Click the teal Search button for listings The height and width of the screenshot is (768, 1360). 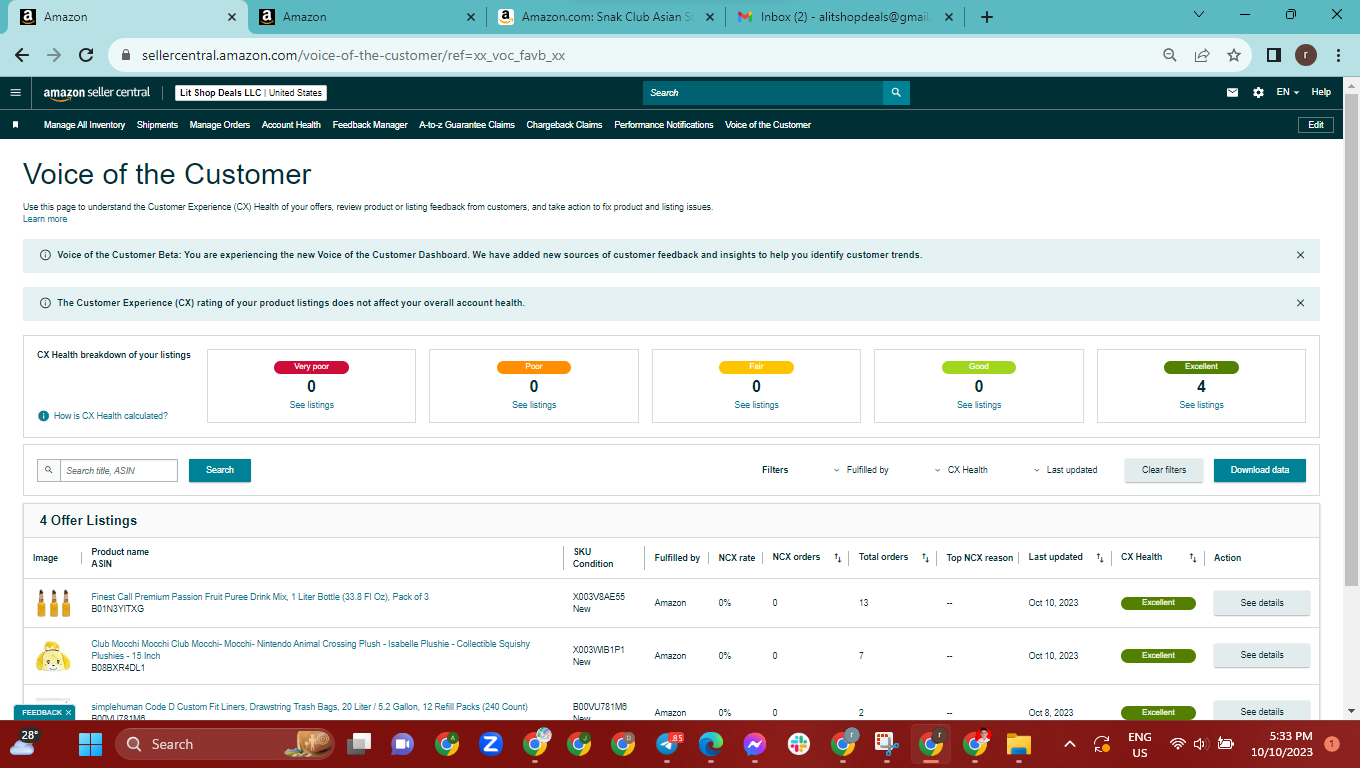220,470
